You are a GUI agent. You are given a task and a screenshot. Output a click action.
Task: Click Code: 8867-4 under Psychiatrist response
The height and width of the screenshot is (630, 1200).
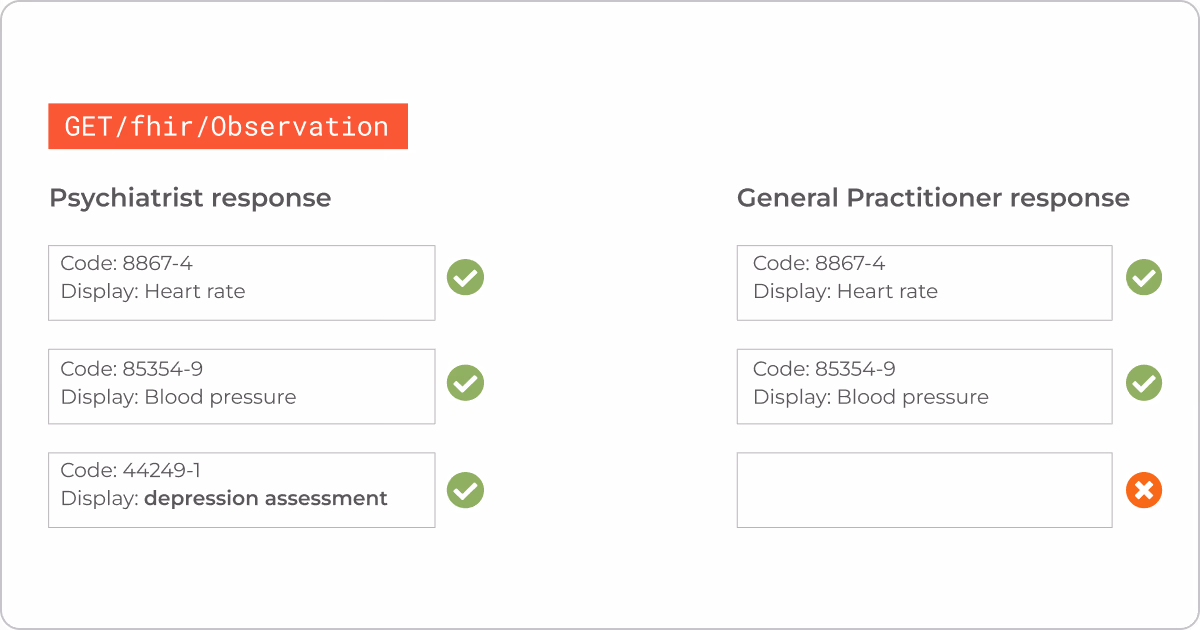(x=127, y=264)
